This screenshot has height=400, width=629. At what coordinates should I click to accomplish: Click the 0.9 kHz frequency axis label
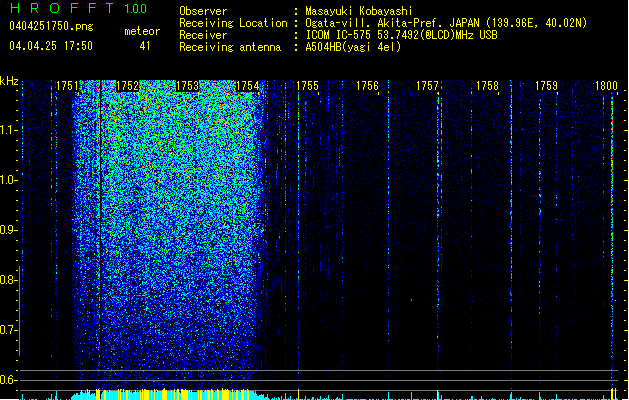click(8, 229)
